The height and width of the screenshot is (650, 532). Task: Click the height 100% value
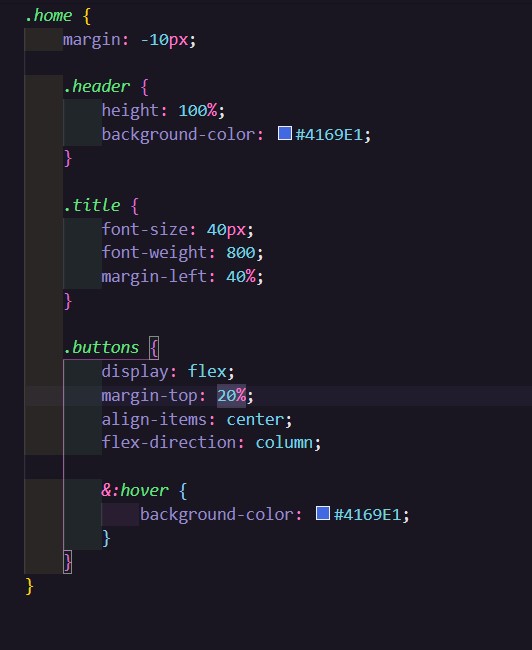(x=198, y=110)
